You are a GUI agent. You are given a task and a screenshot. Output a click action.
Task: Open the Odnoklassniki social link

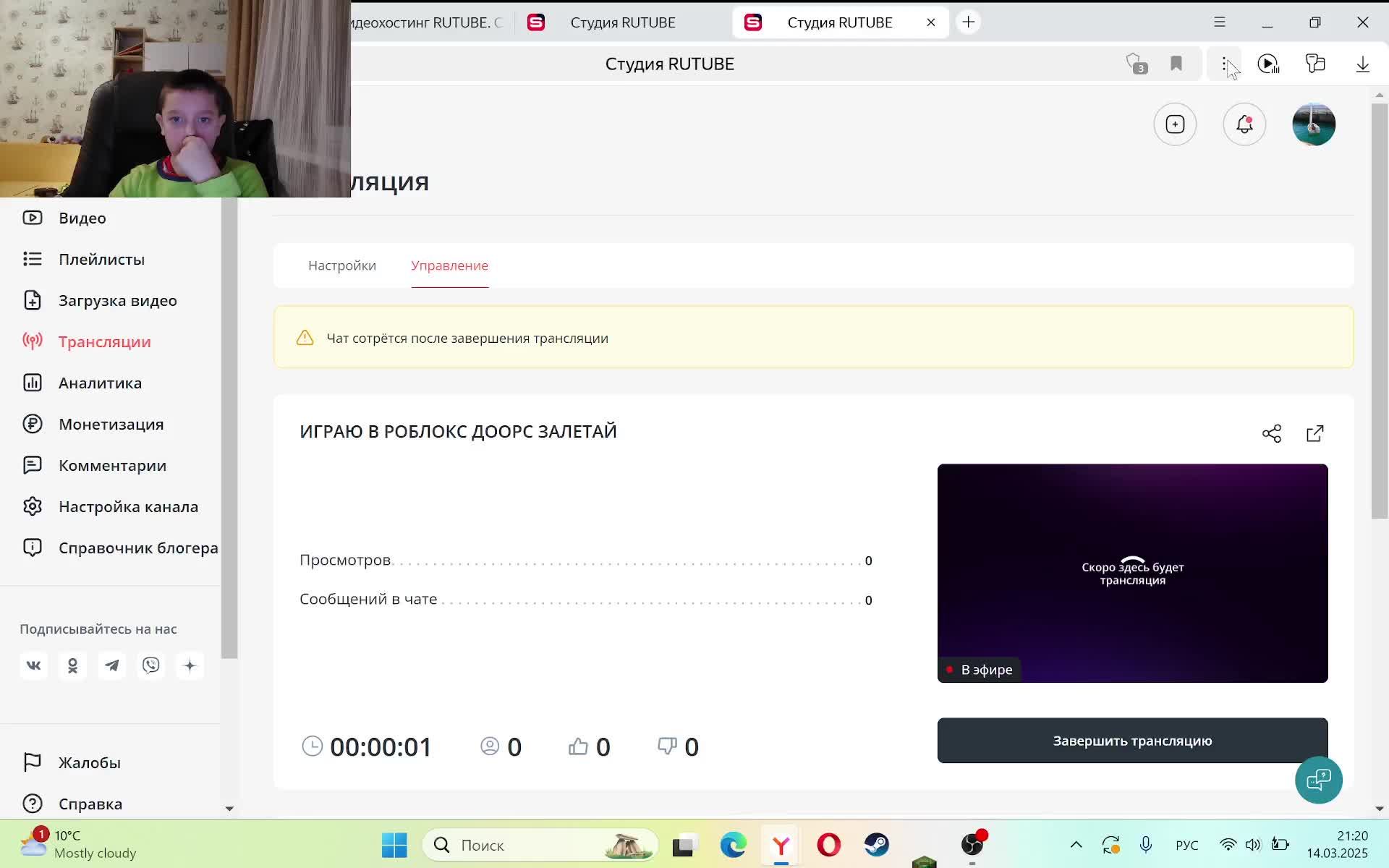[72, 665]
